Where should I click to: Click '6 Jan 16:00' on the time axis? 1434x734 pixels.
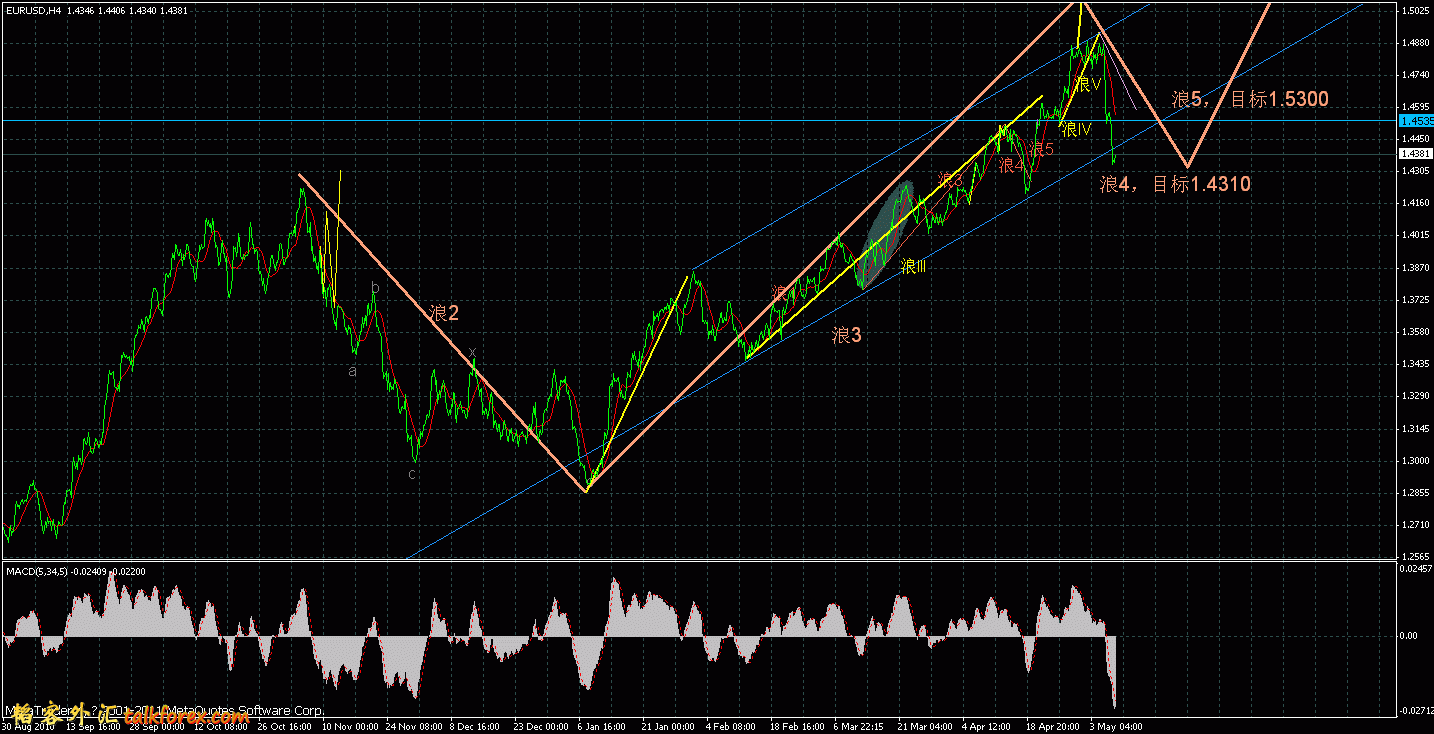tap(603, 728)
